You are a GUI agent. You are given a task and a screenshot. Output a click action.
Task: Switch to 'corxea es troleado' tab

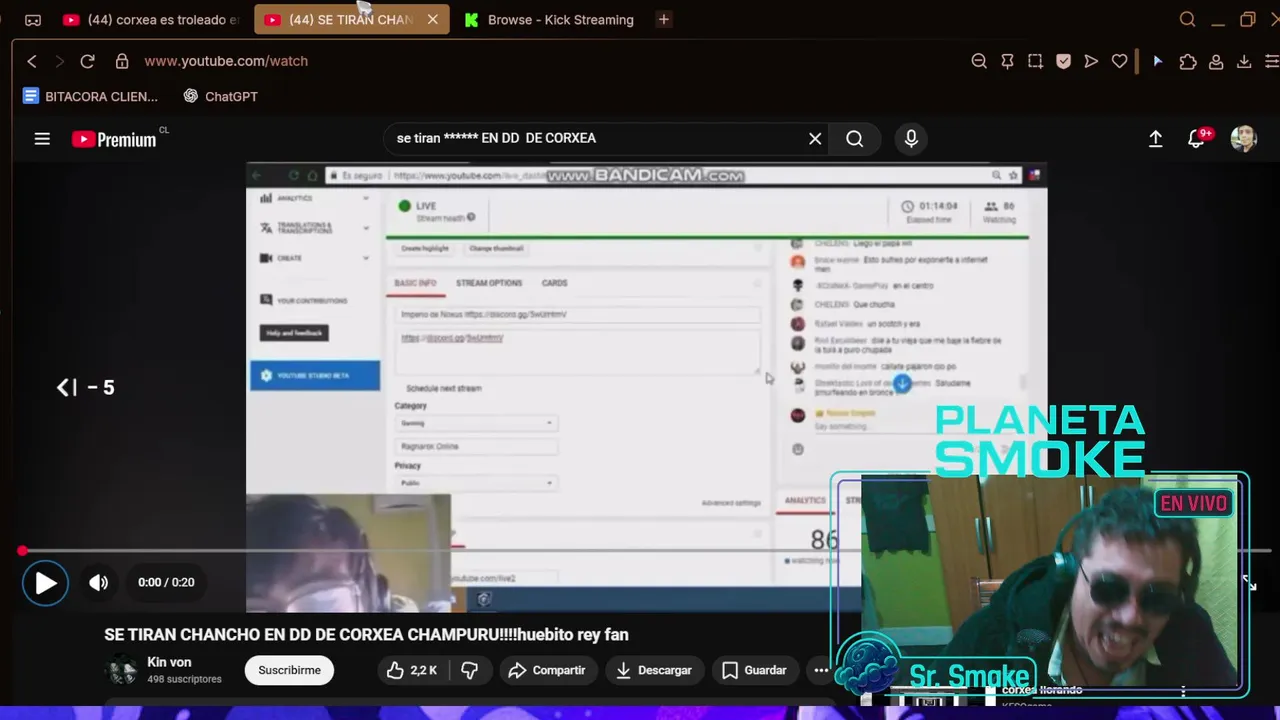pyautogui.click(x=150, y=20)
